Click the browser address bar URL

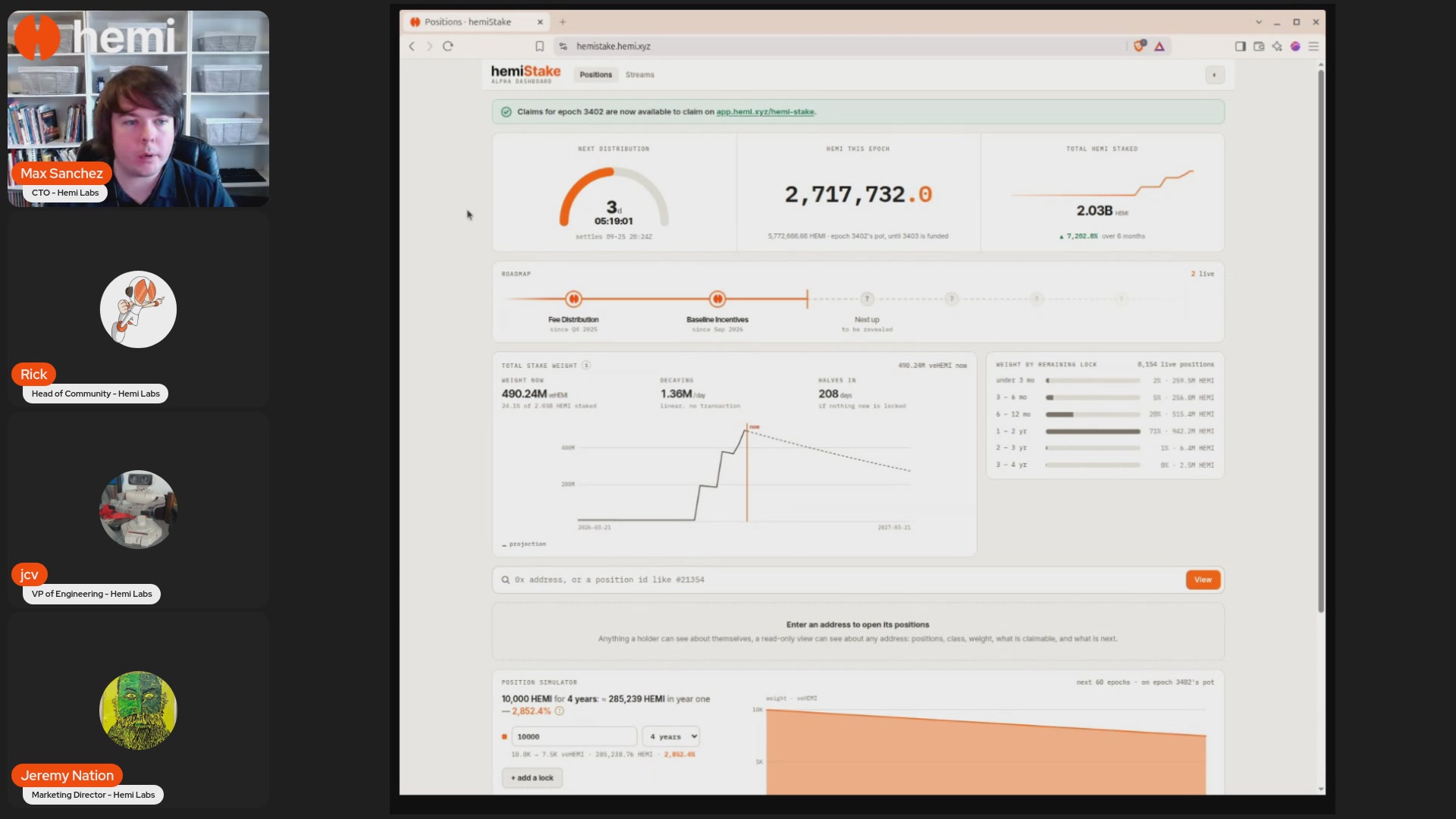(x=613, y=46)
